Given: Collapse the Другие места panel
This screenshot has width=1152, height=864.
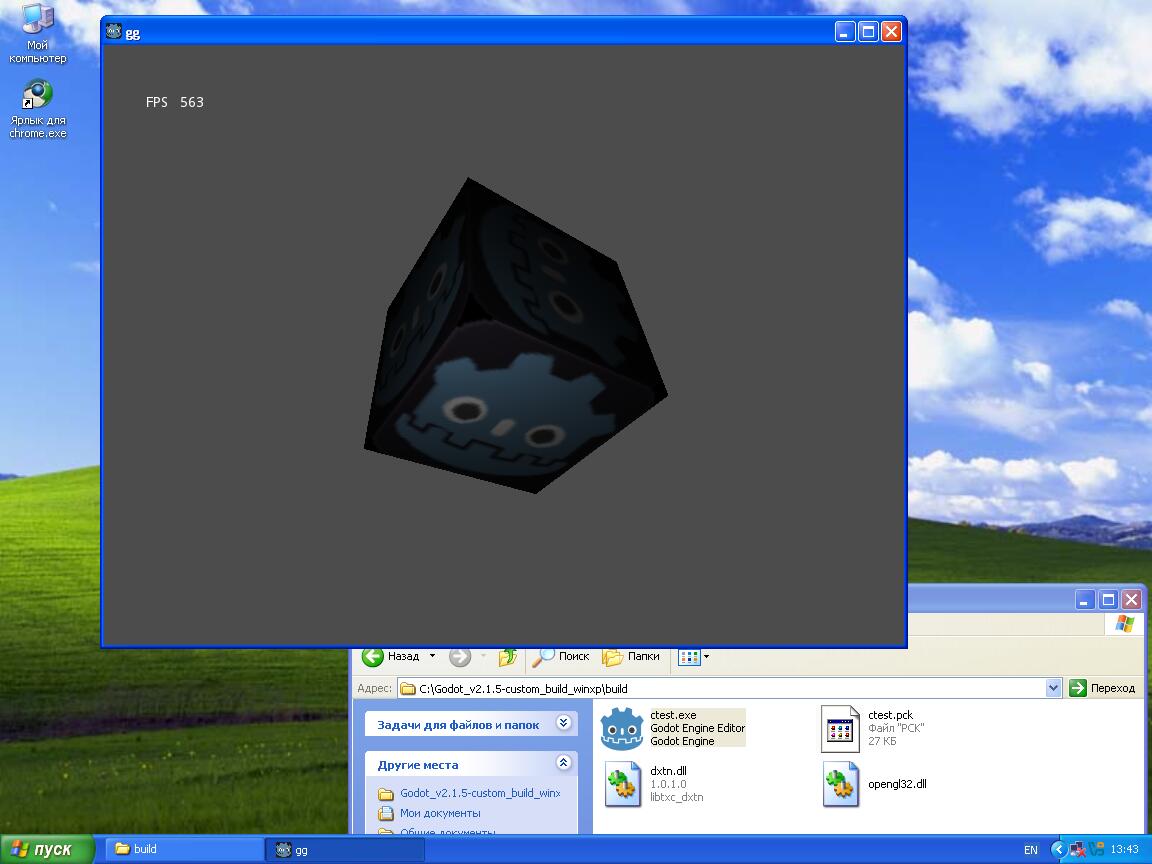Looking at the screenshot, I should click(x=564, y=763).
